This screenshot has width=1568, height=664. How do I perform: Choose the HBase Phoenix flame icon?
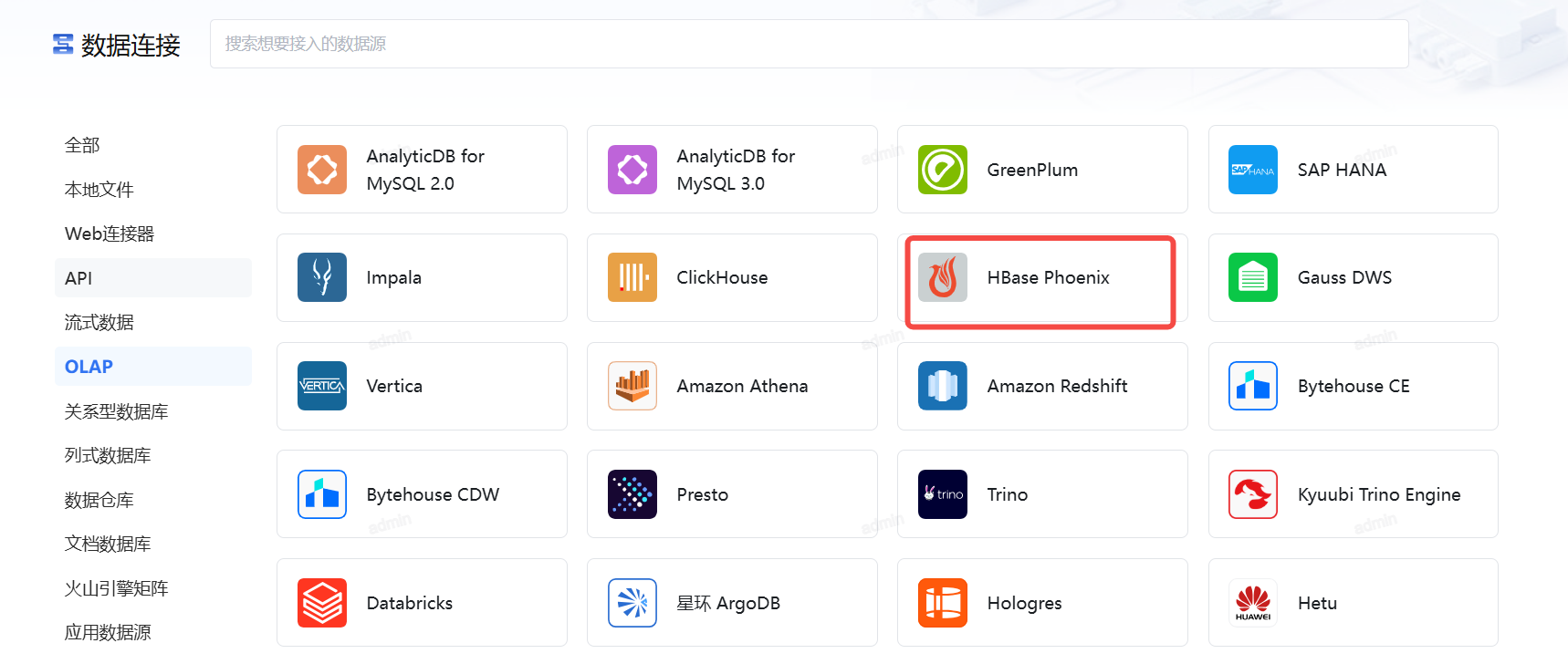tap(942, 277)
